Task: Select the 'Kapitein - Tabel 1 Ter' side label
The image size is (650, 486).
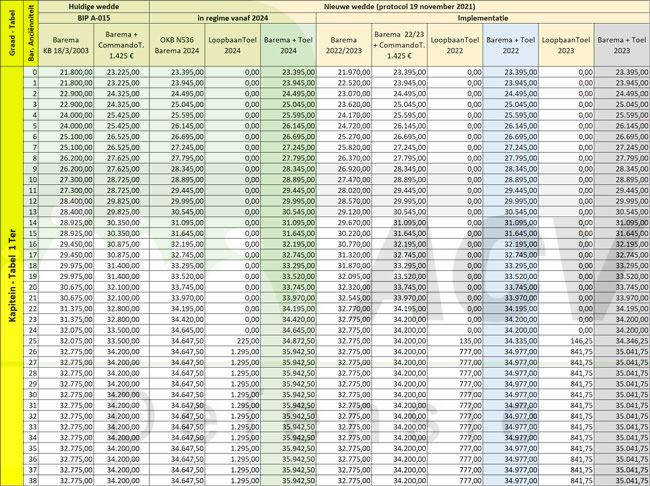Action: pyautogui.click(x=12, y=276)
